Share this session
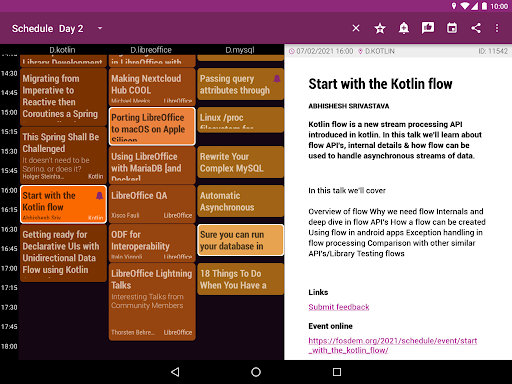The width and height of the screenshot is (512, 384). pyautogui.click(x=476, y=28)
